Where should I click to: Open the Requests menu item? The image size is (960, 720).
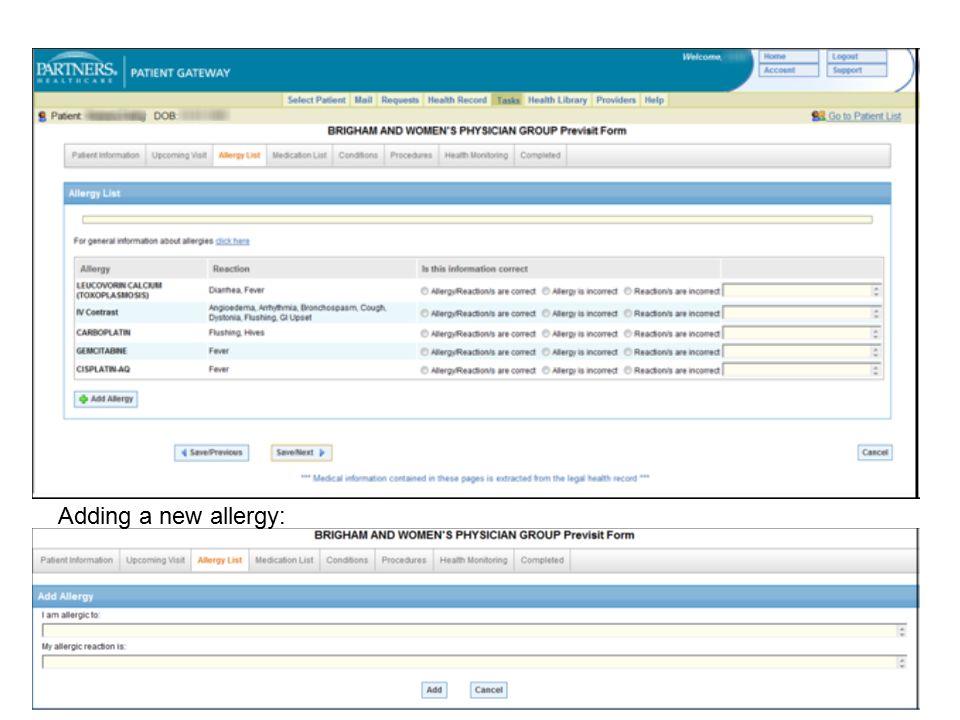[x=400, y=100]
